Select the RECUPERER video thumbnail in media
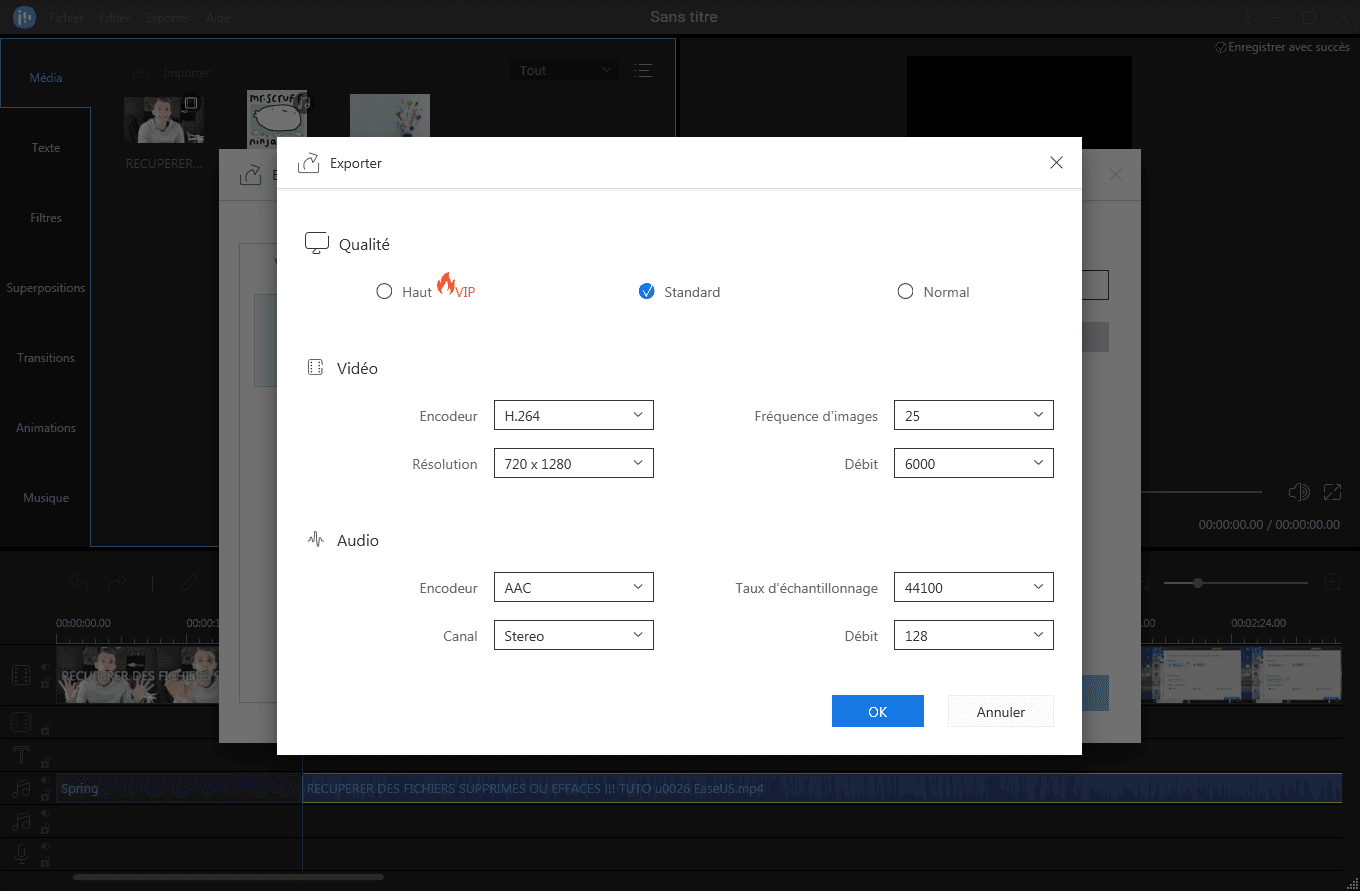The width and height of the screenshot is (1360, 891). (x=164, y=120)
